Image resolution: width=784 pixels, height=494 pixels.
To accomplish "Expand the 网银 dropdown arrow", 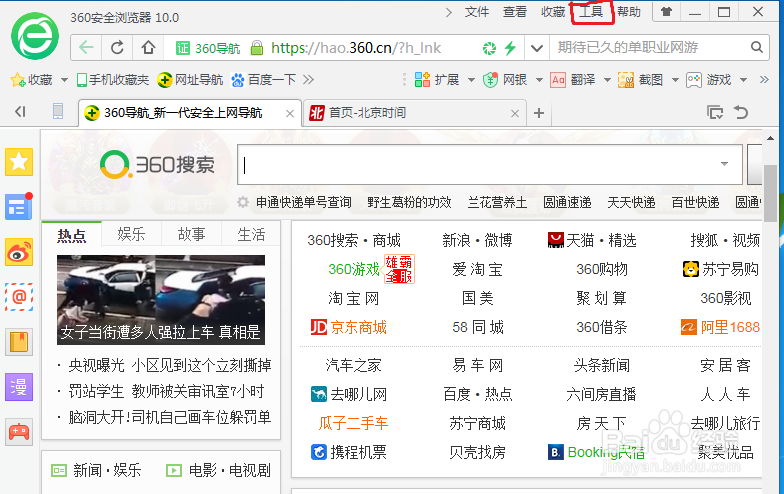I will point(539,80).
